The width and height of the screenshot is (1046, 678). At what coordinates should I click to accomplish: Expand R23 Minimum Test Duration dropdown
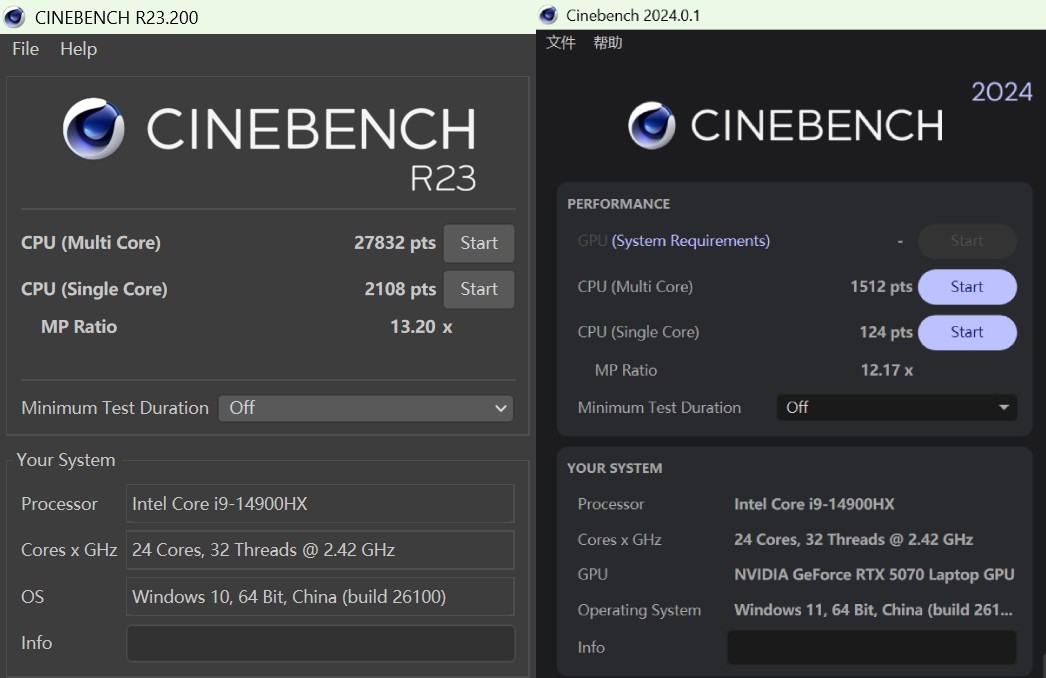point(365,408)
